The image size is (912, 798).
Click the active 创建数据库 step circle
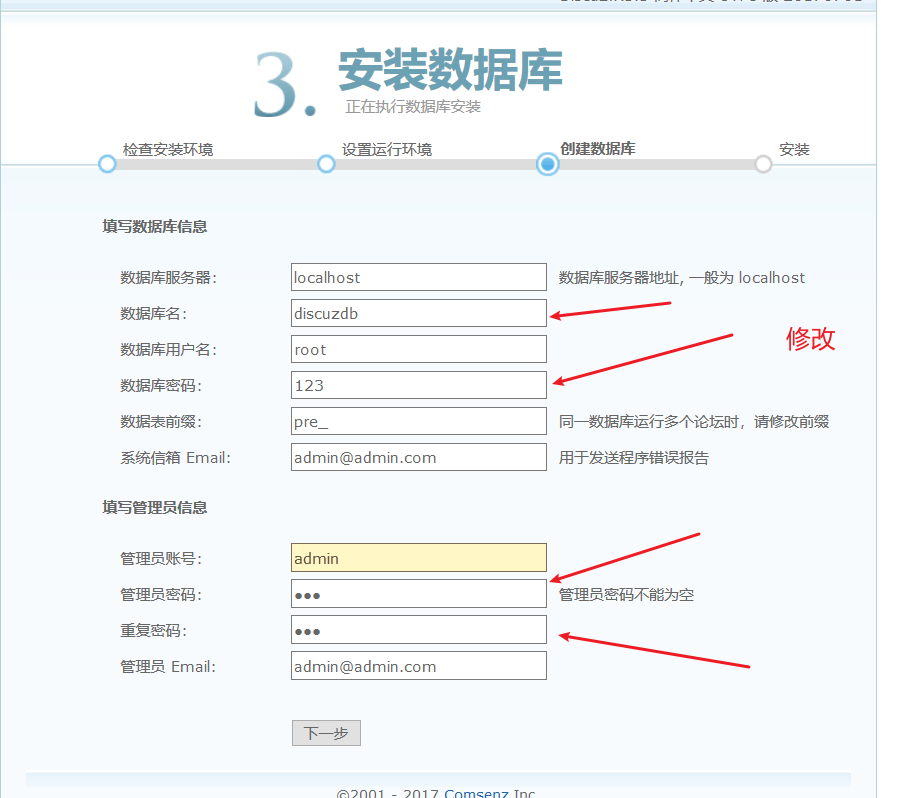tap(547, 164)
